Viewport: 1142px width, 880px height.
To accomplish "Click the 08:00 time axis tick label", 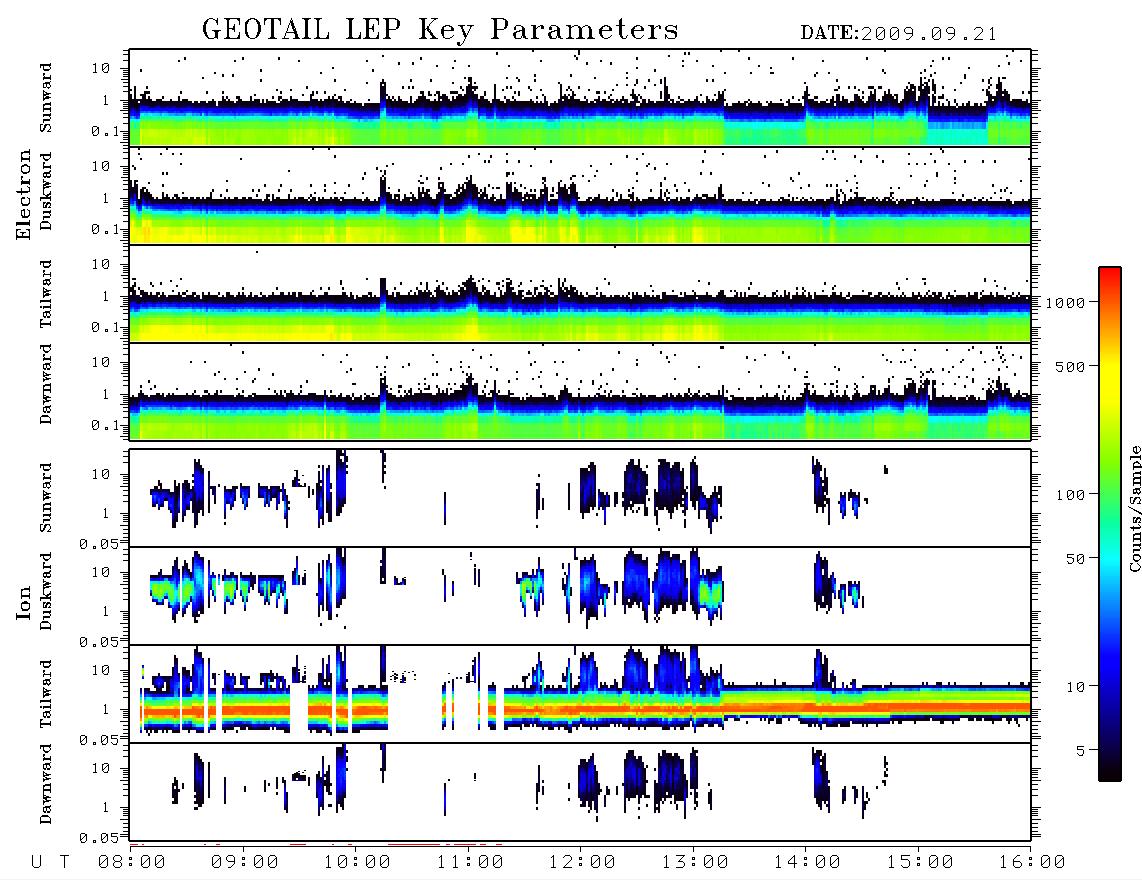I will pyautogui.click(x=132, y=862).
